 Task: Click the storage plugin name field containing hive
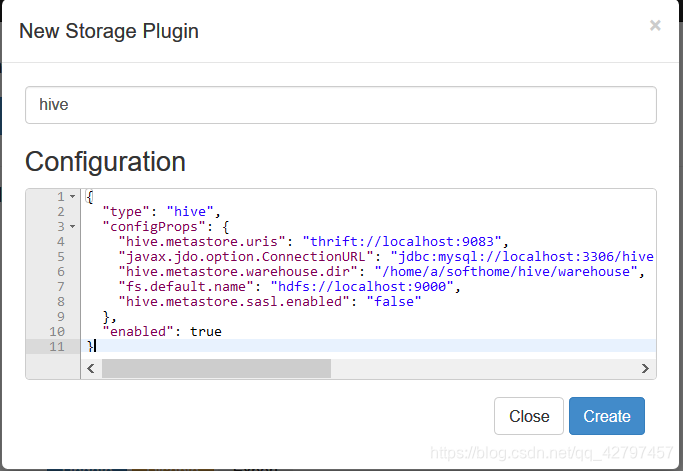point(341,105)
